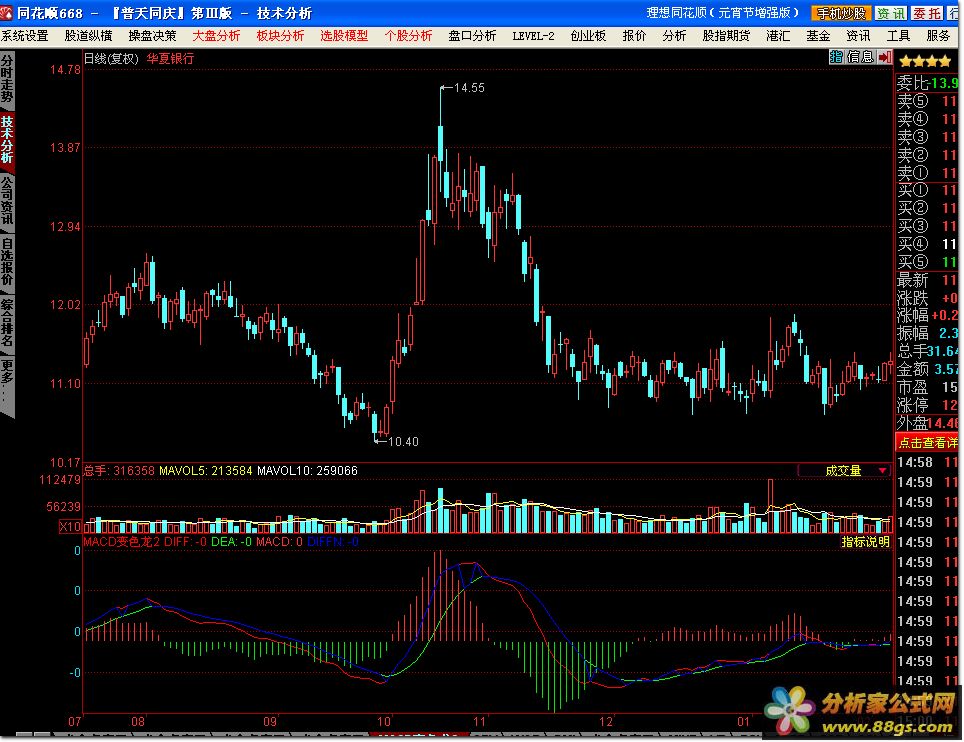The width and height of the screenshot is (964, 742).
Task: Click 点击查看详 detail link
Action: point(928,442)
